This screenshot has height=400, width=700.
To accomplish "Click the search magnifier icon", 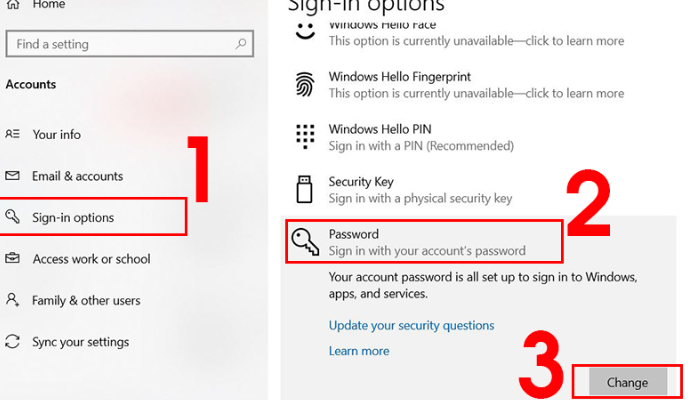I will point(240,44).
